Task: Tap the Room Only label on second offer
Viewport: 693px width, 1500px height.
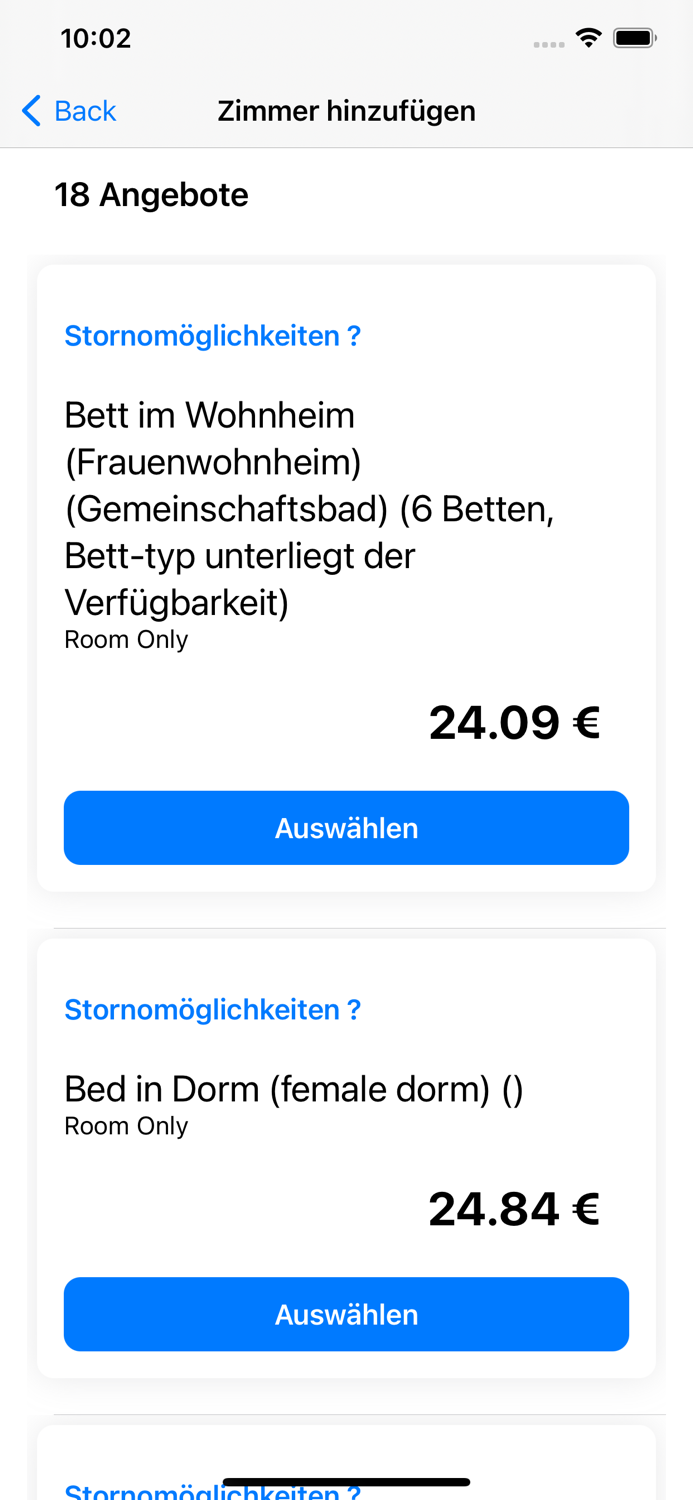Action: pyautogui.click(x=126, y=1125)
